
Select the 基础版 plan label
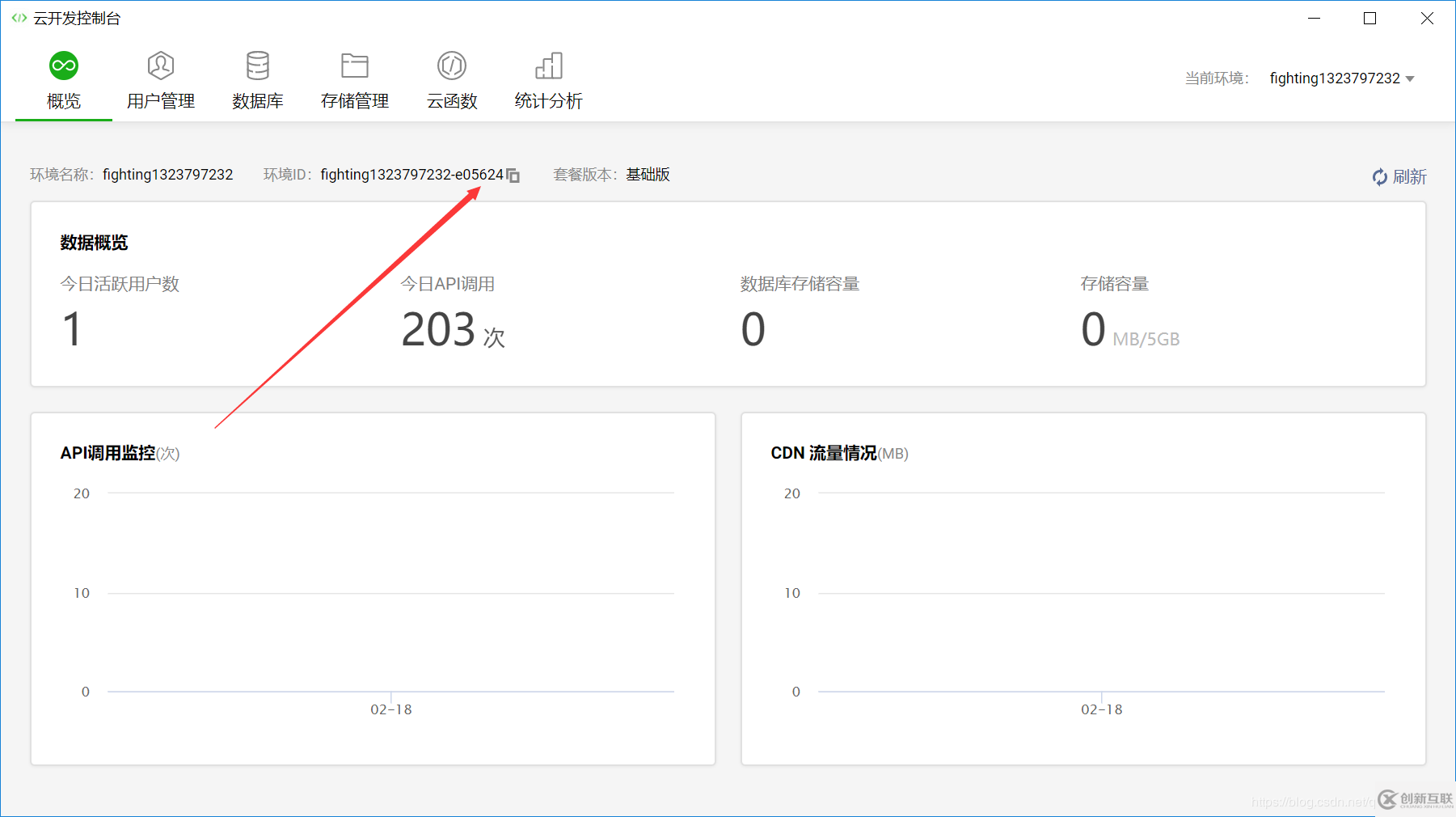[648, 174]
